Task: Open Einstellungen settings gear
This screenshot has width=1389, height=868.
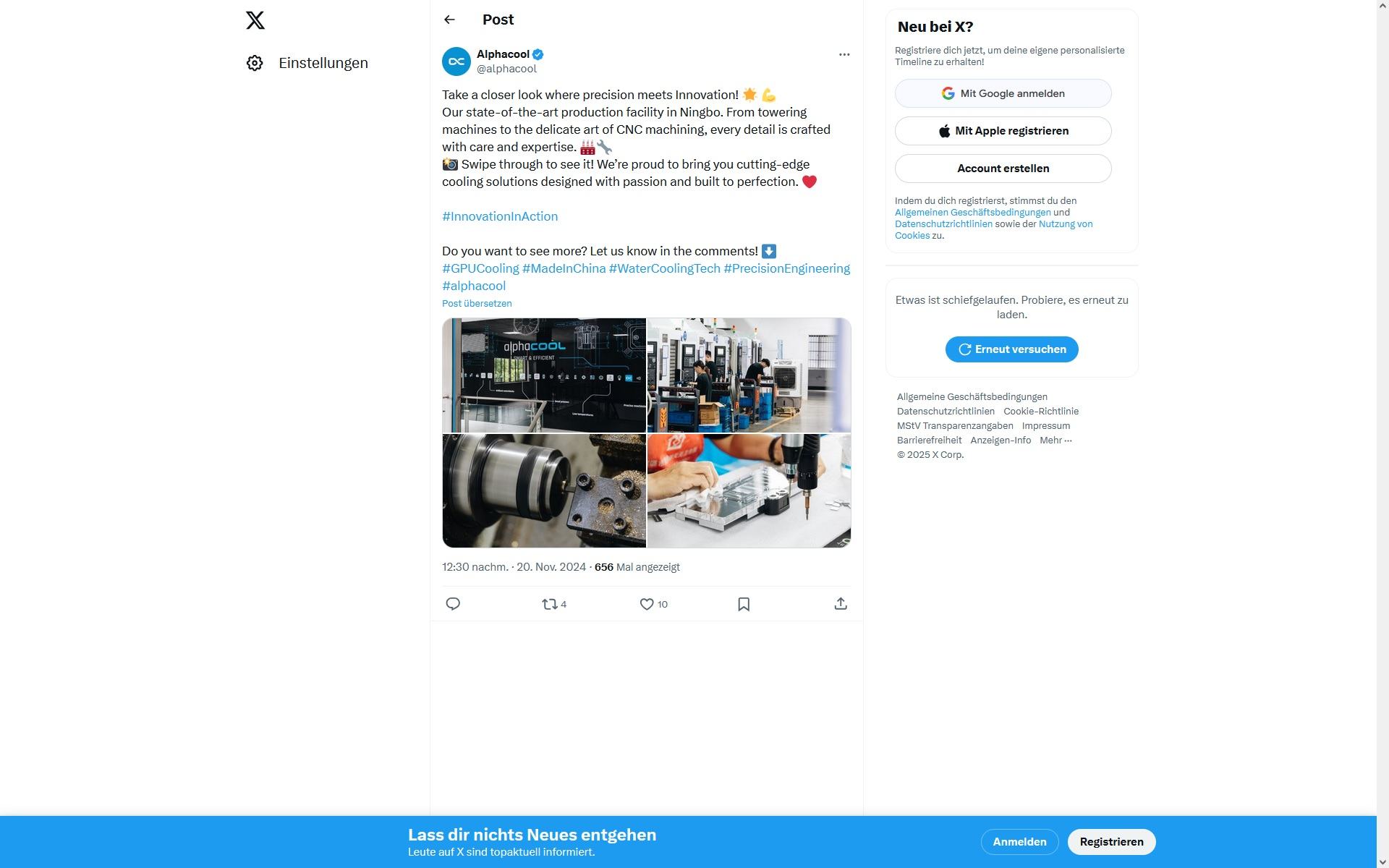Action: 255,63
